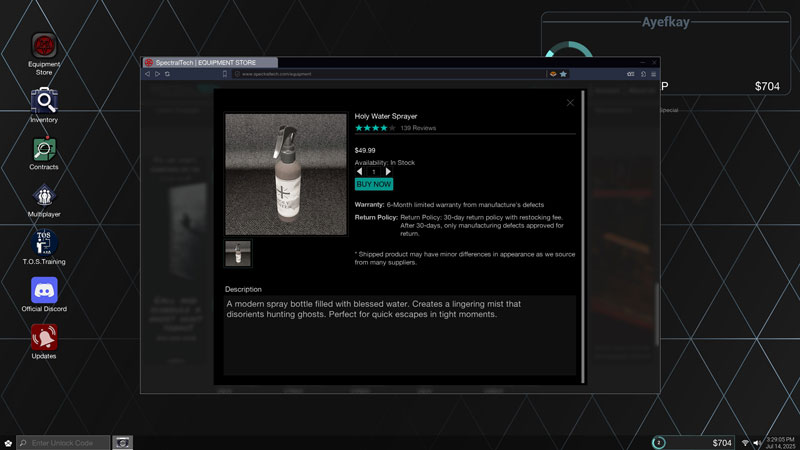The width and height of the screenshot is (800, 450).
Task: Open the Inventory desktop icon
Action: [44, 100]
